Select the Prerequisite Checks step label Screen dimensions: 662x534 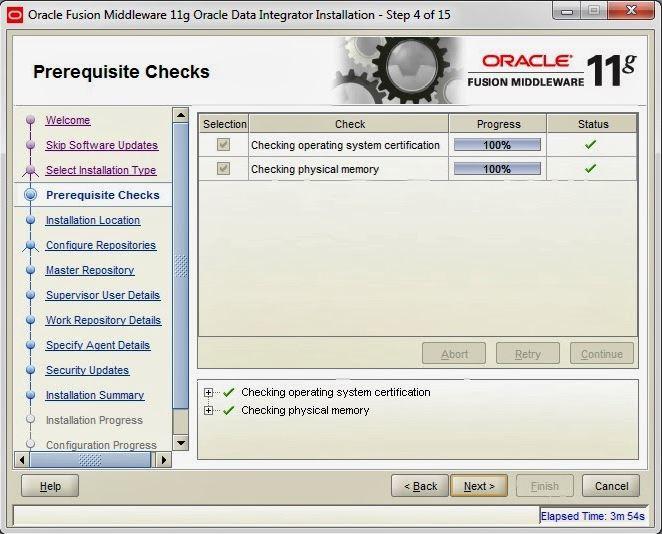(103, 195)
